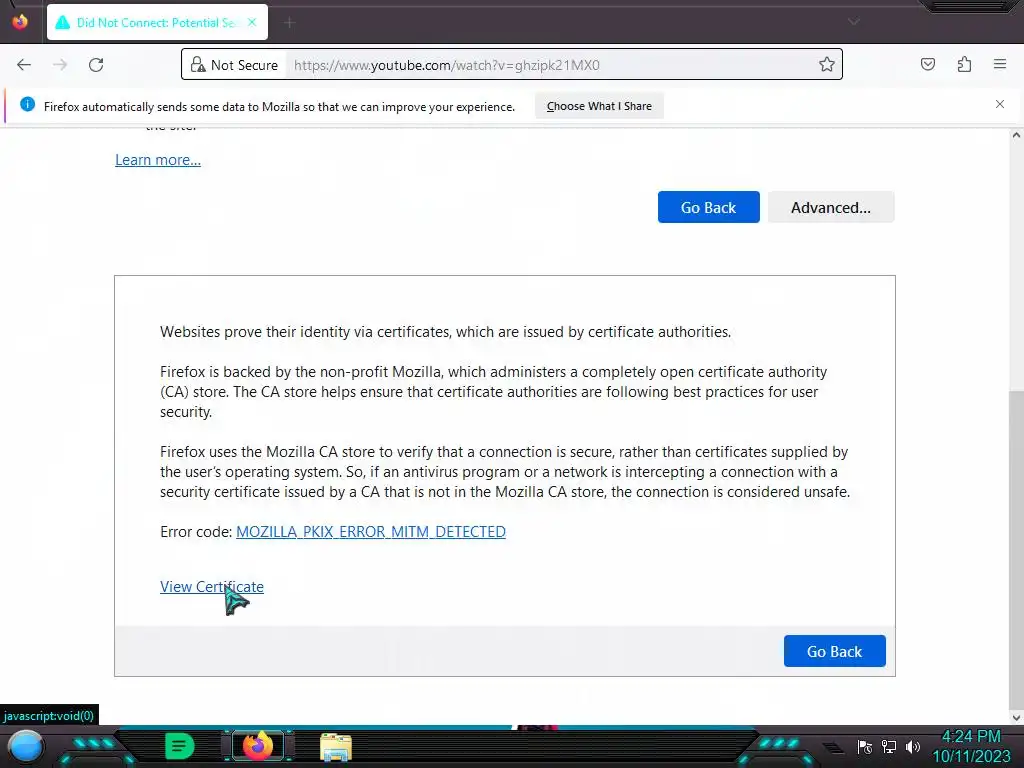Click the scrollbar down arrow
The width and height of the screenshot is (1024, 768).
click(x=1016, y=717)
